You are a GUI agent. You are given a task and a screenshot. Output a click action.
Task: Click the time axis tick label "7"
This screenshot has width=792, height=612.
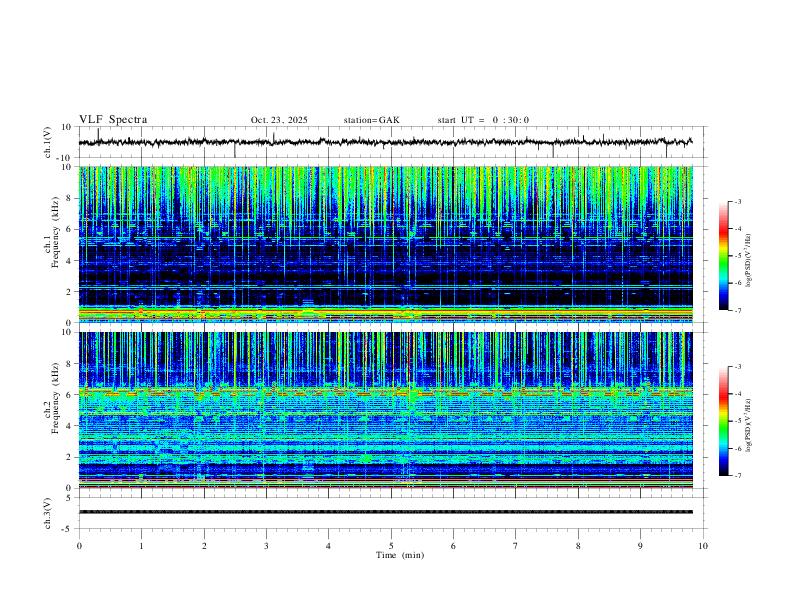516,546
